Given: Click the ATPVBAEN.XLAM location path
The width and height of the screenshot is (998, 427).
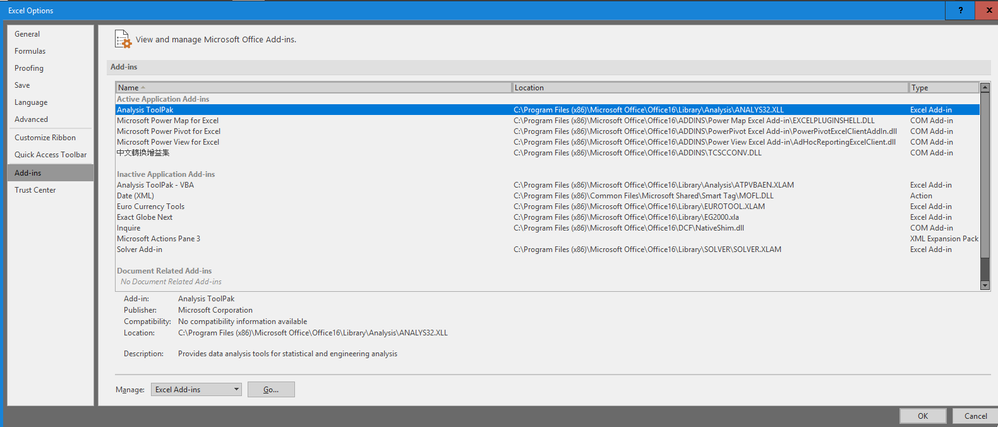Looking at the screenshot, I should pyautogui.click(x=654, y=185).
